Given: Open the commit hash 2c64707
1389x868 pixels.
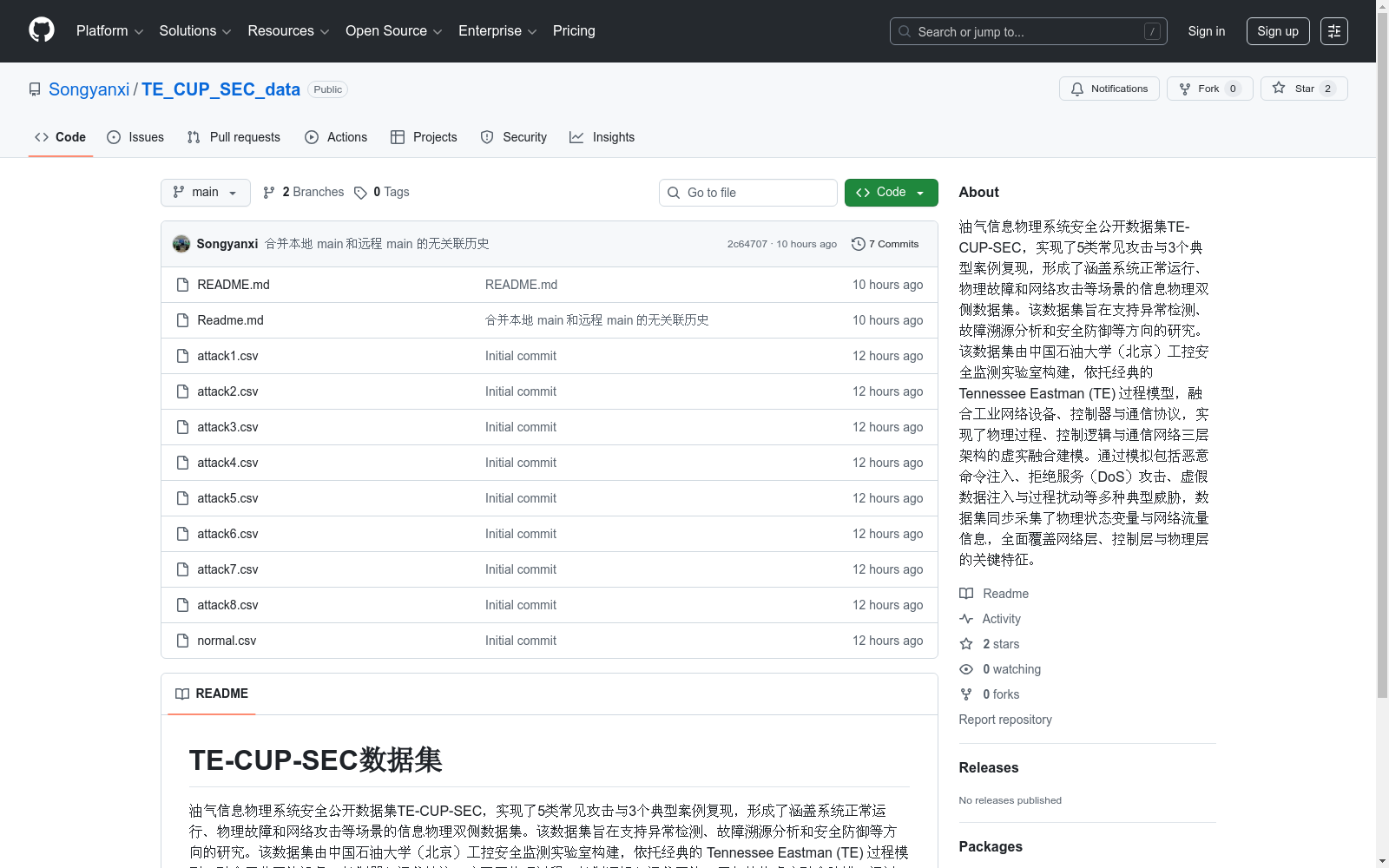Looking at the screenshot, I should pos(747,244).
